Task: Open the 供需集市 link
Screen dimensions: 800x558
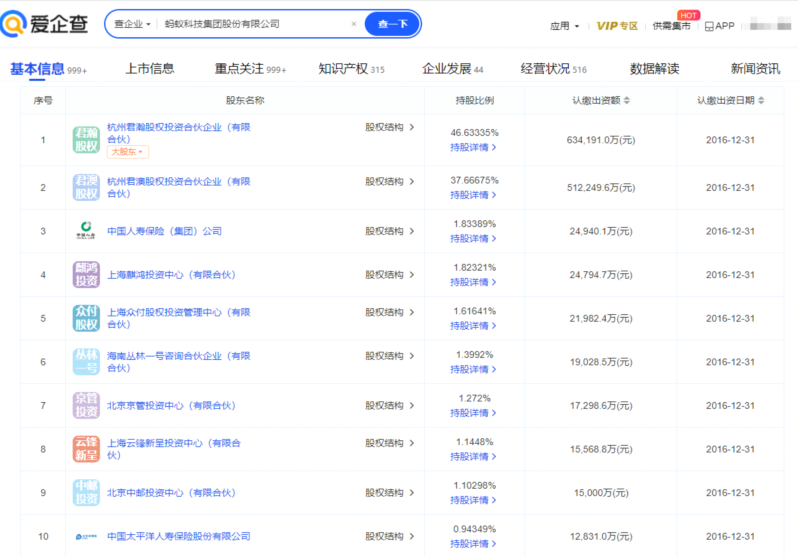Action: (671, 26)
